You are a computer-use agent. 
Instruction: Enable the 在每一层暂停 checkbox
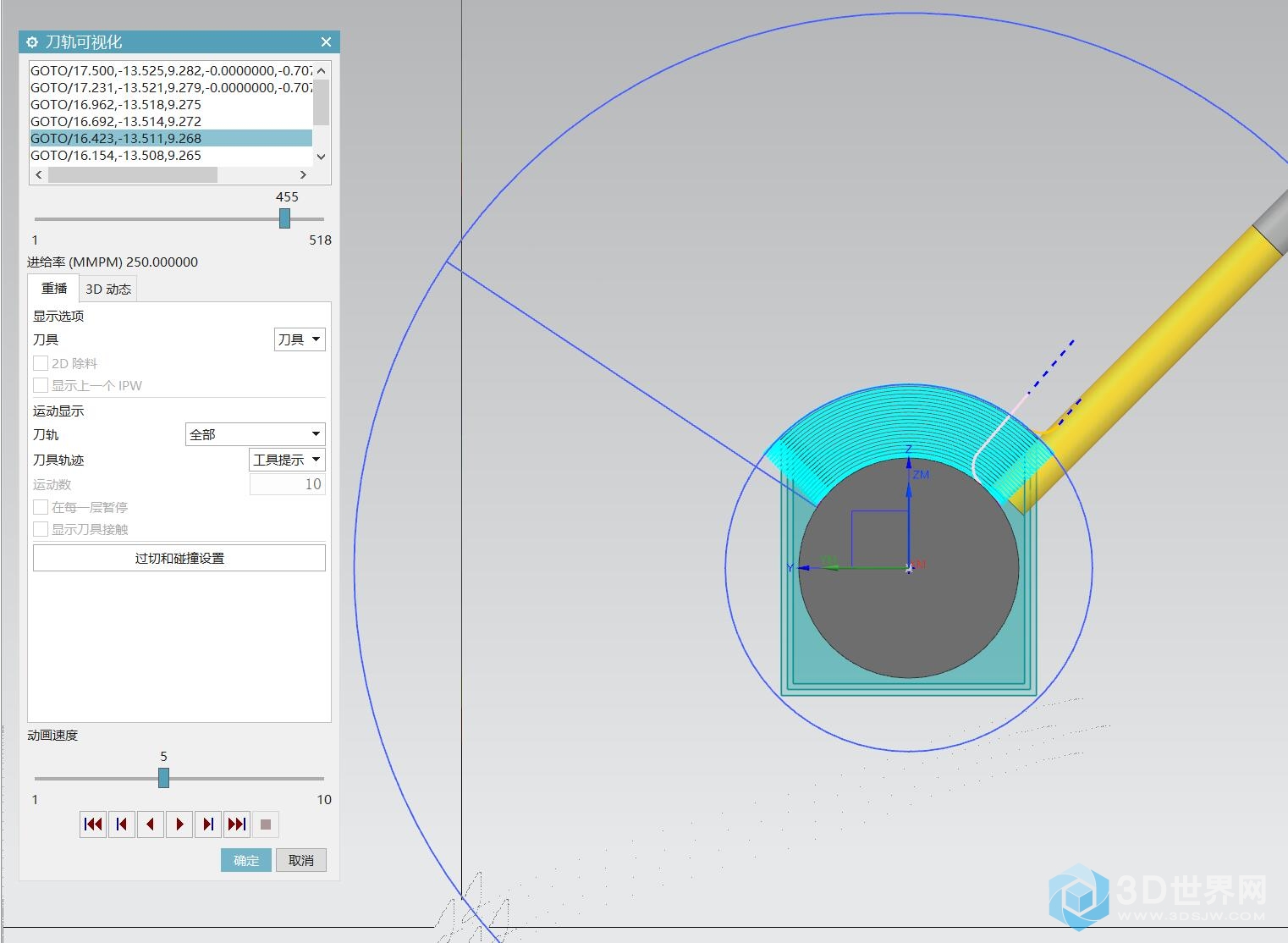(41, 507)
